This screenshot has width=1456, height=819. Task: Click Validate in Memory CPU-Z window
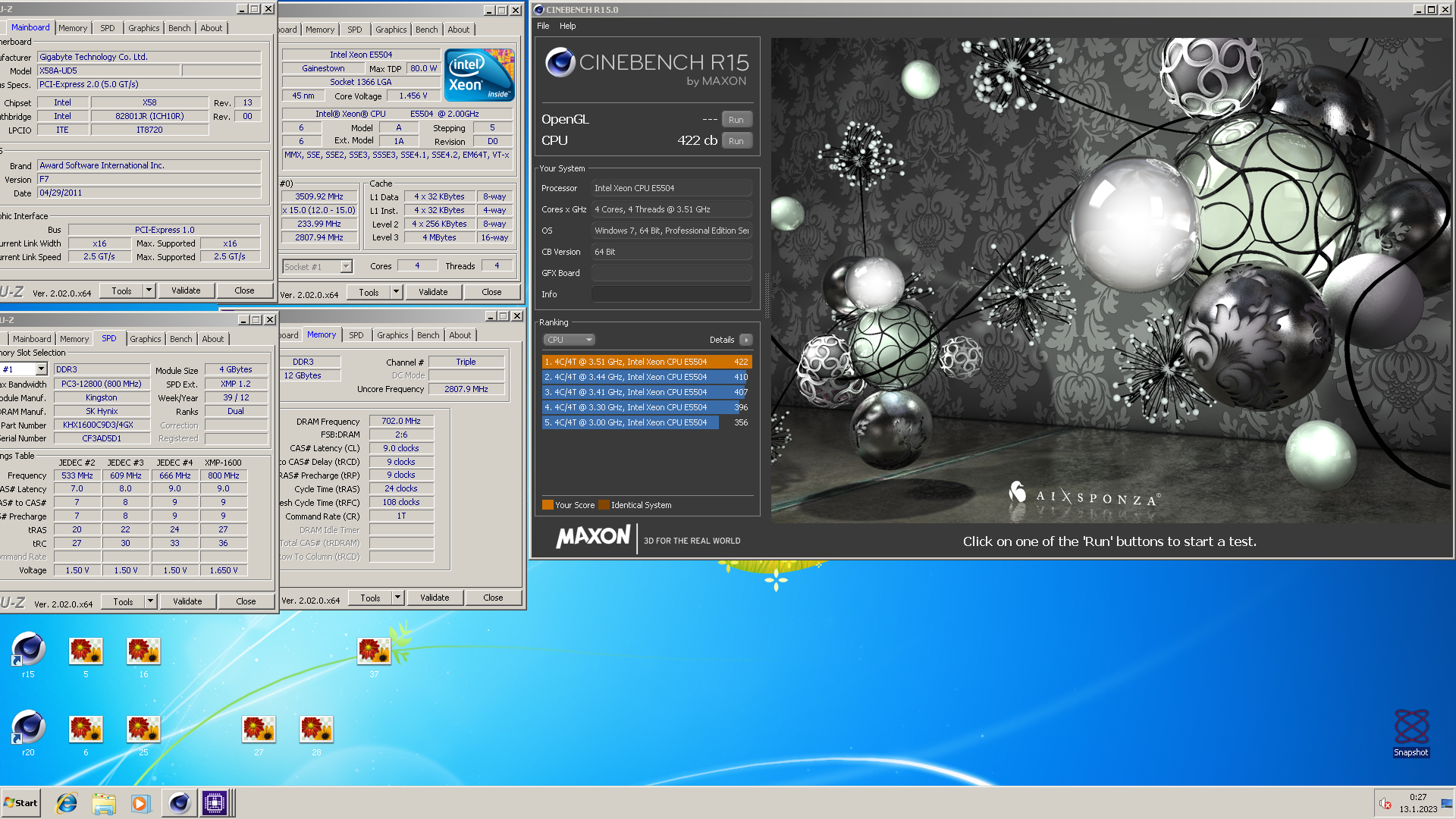pos(435,598)
